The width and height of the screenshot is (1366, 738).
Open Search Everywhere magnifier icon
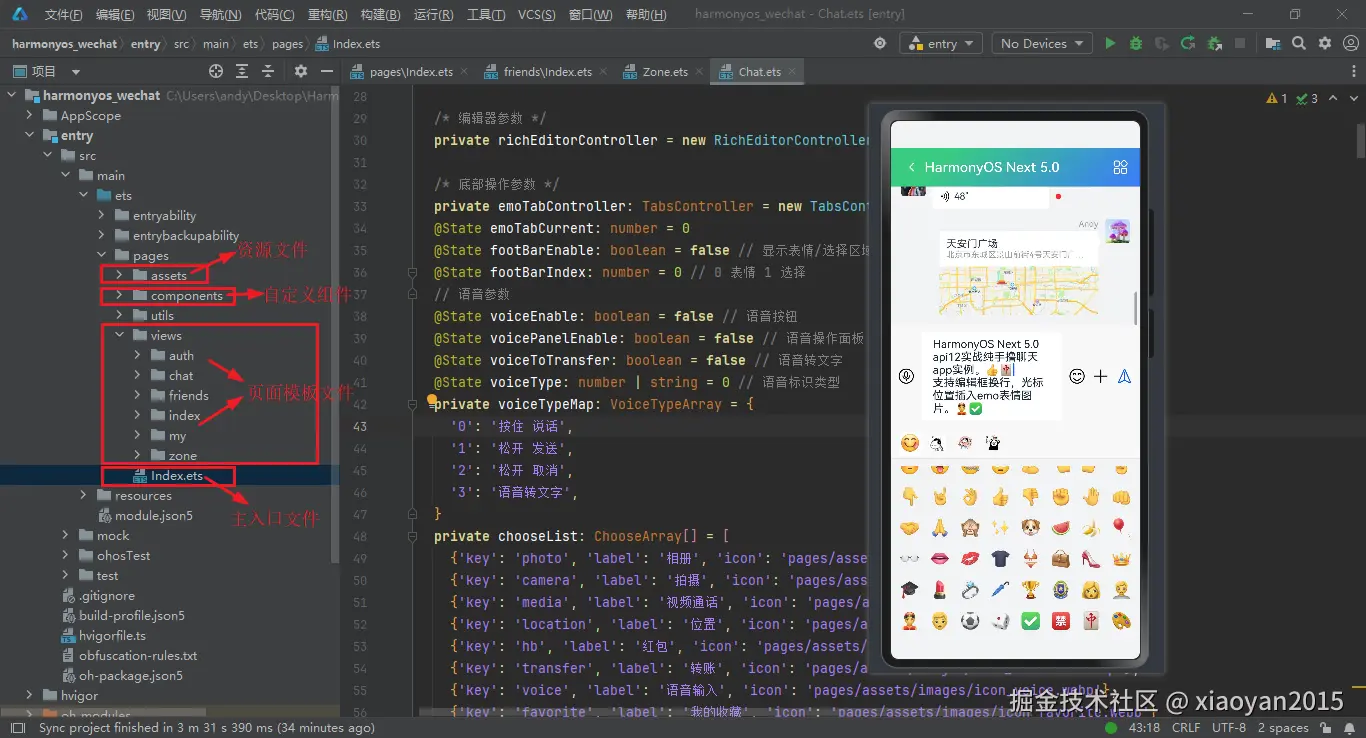(1299, 44)
